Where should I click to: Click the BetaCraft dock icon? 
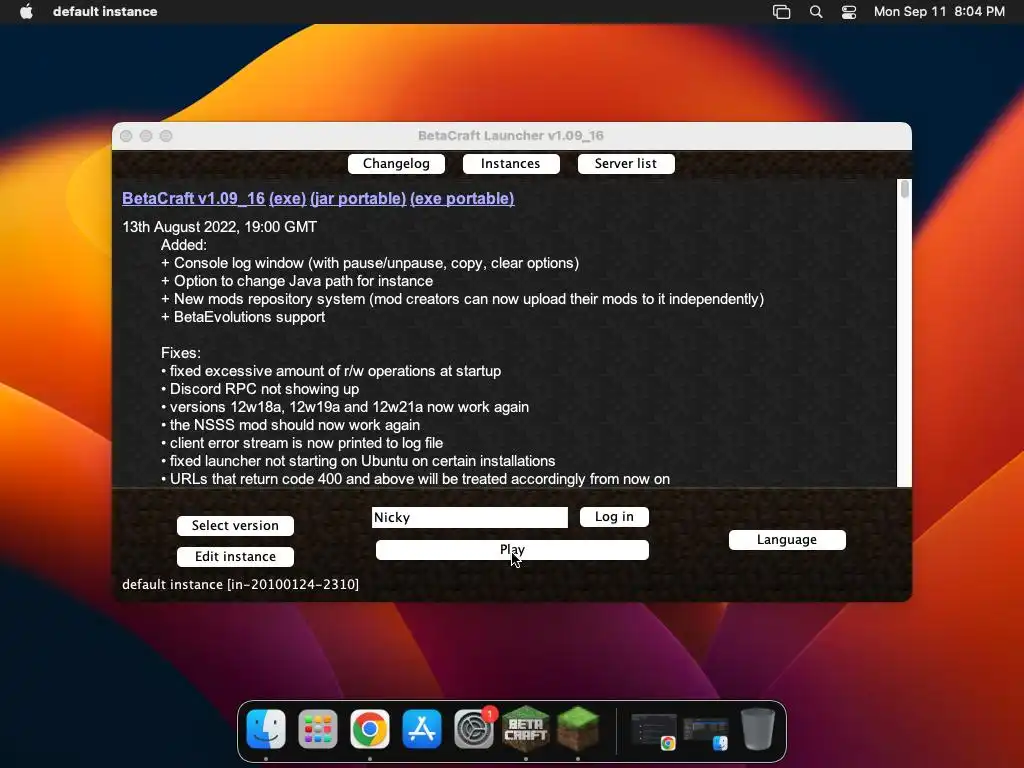click(526, 729)
